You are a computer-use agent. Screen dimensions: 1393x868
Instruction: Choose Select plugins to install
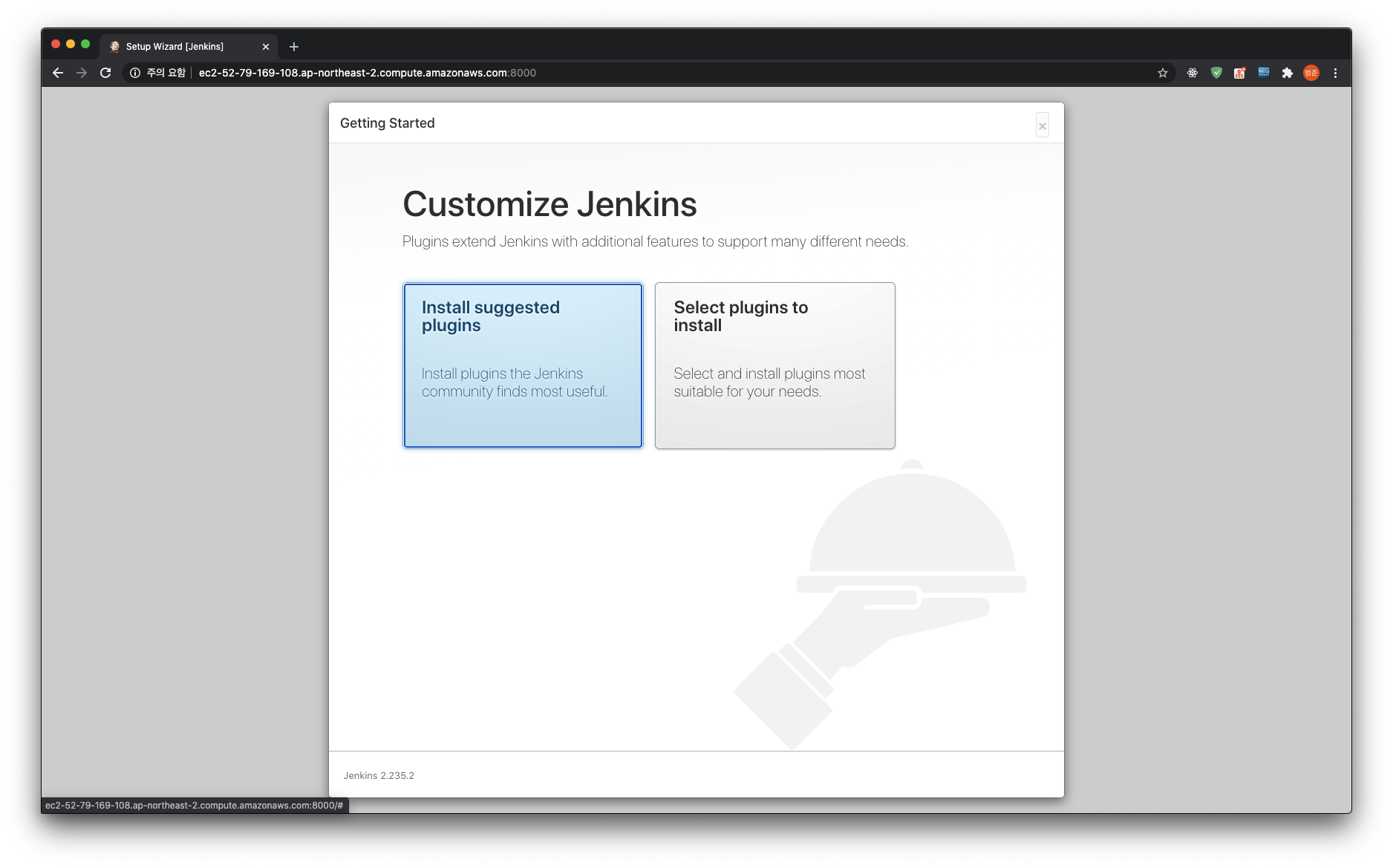pyautogui.click(x=774, y=365)
